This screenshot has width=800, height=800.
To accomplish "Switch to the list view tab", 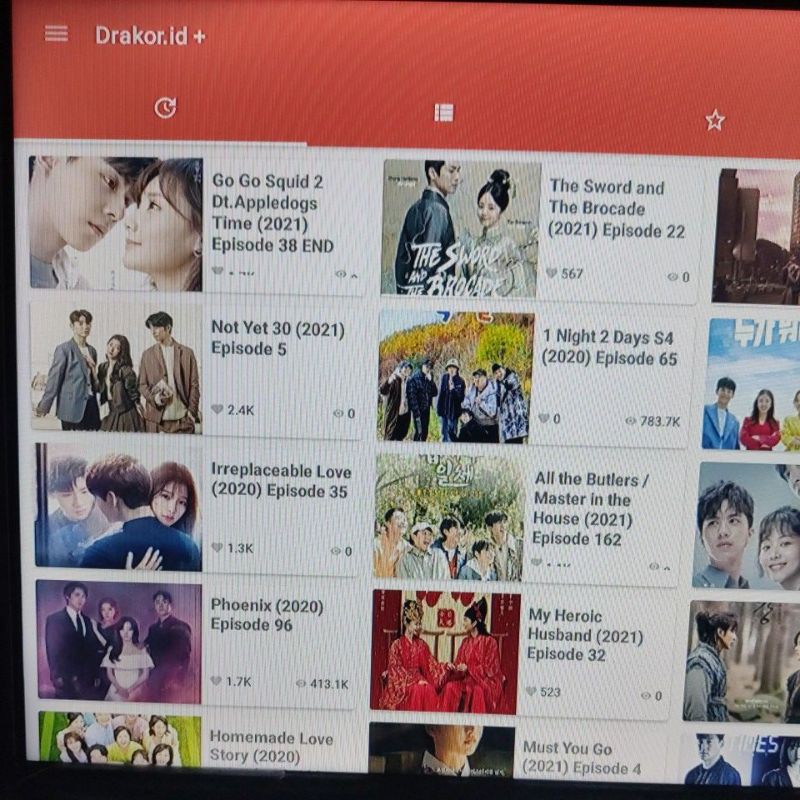I will click(444, 113).
